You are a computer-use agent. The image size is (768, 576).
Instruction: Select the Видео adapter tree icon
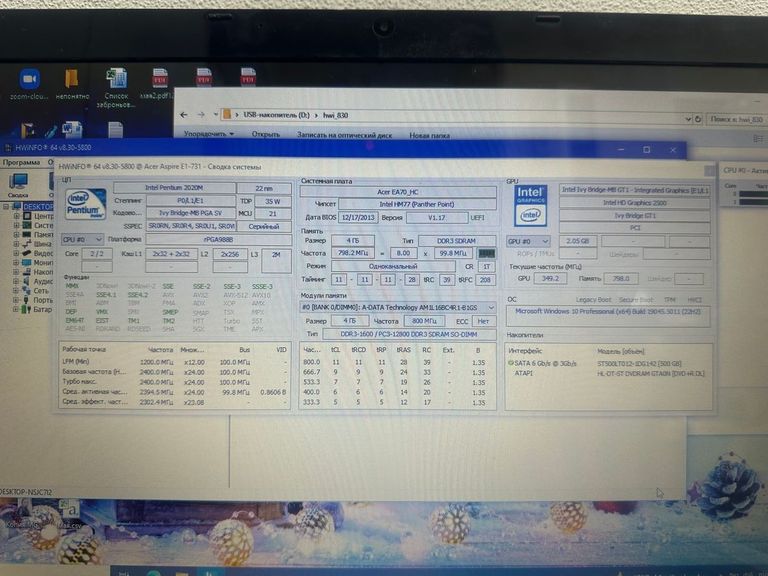point(27,253)
